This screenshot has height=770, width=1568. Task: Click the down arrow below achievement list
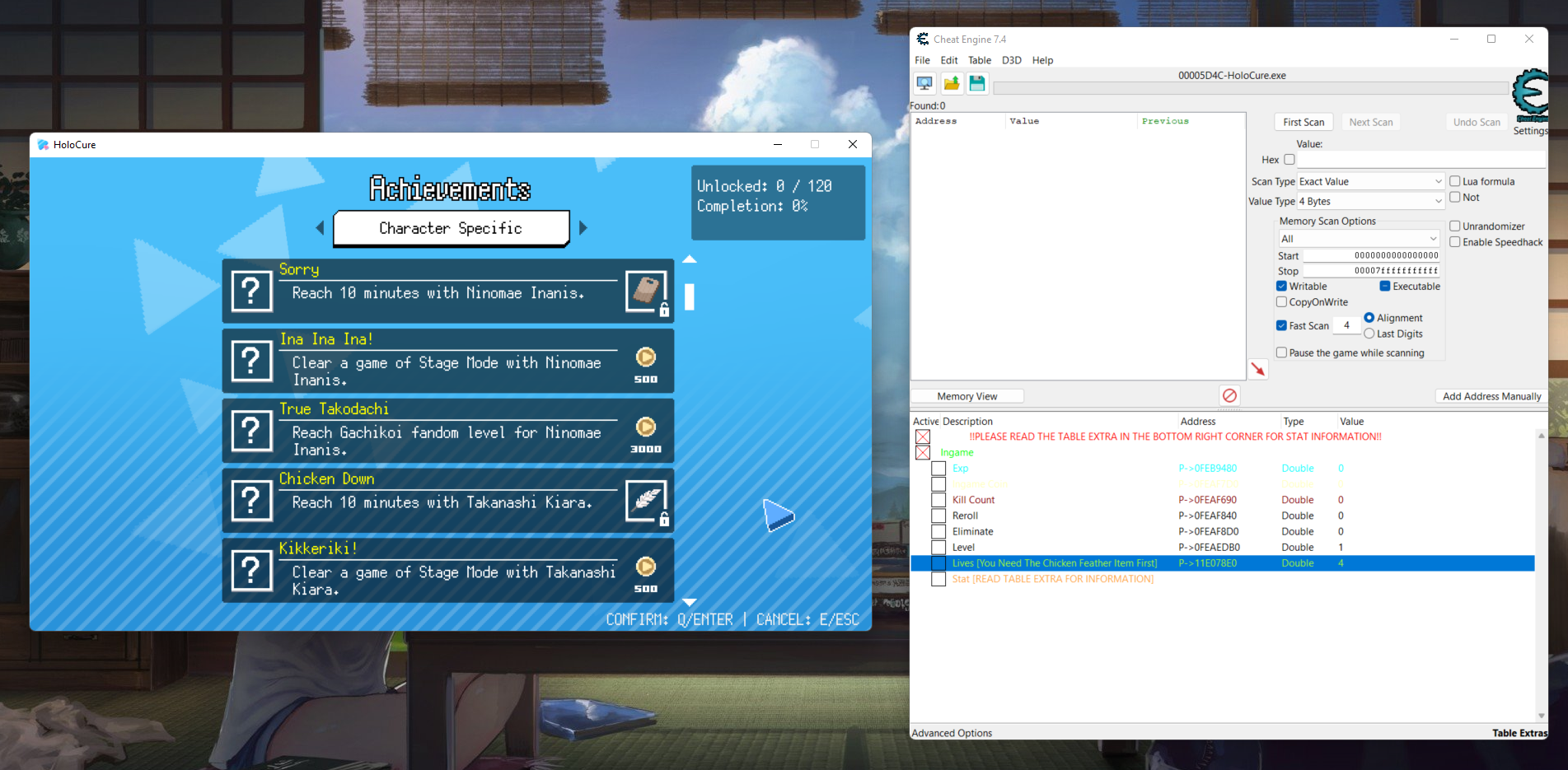click(x=690, y=603)
